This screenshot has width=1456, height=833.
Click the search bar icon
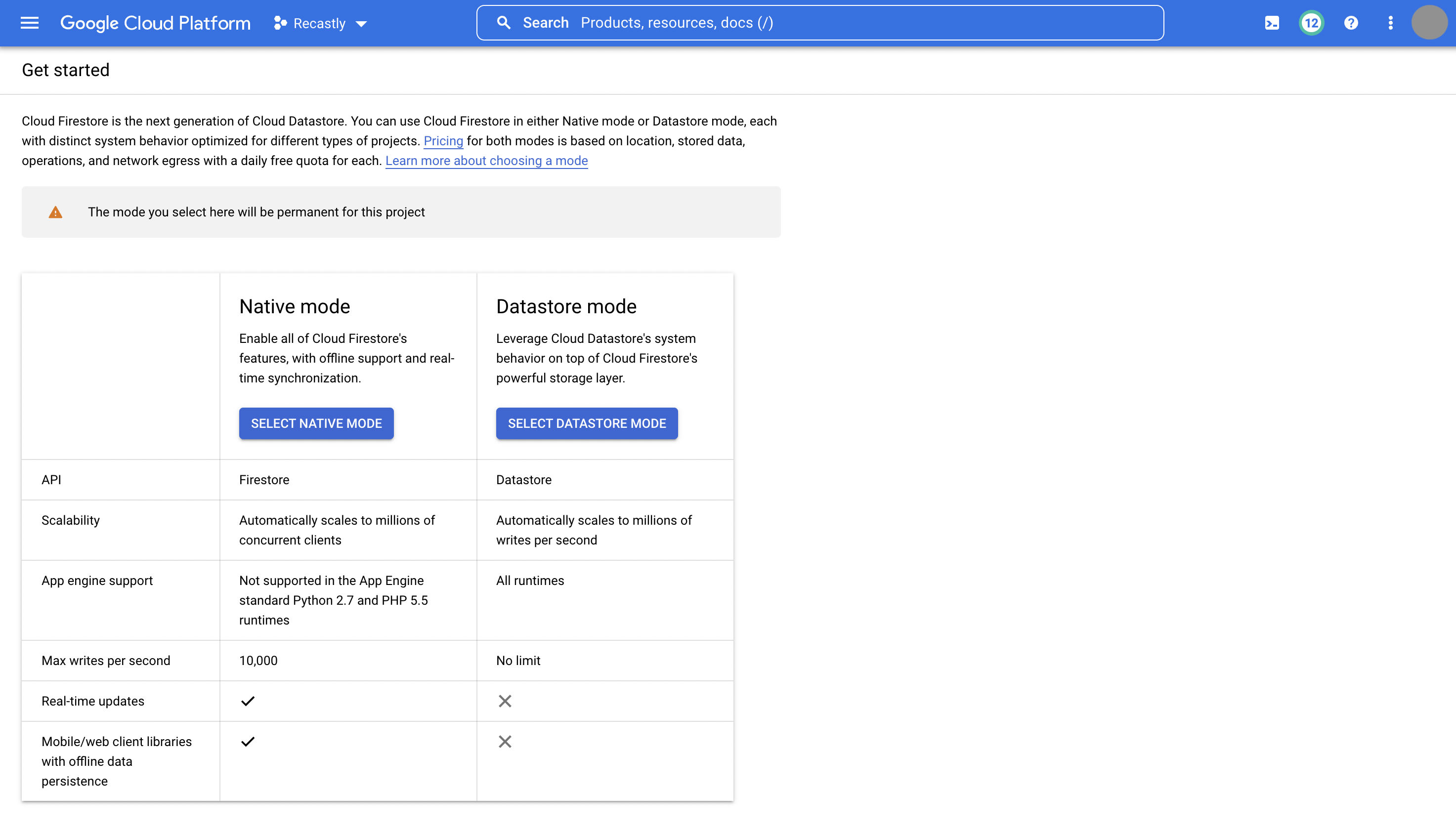click(x=504, y=23)
